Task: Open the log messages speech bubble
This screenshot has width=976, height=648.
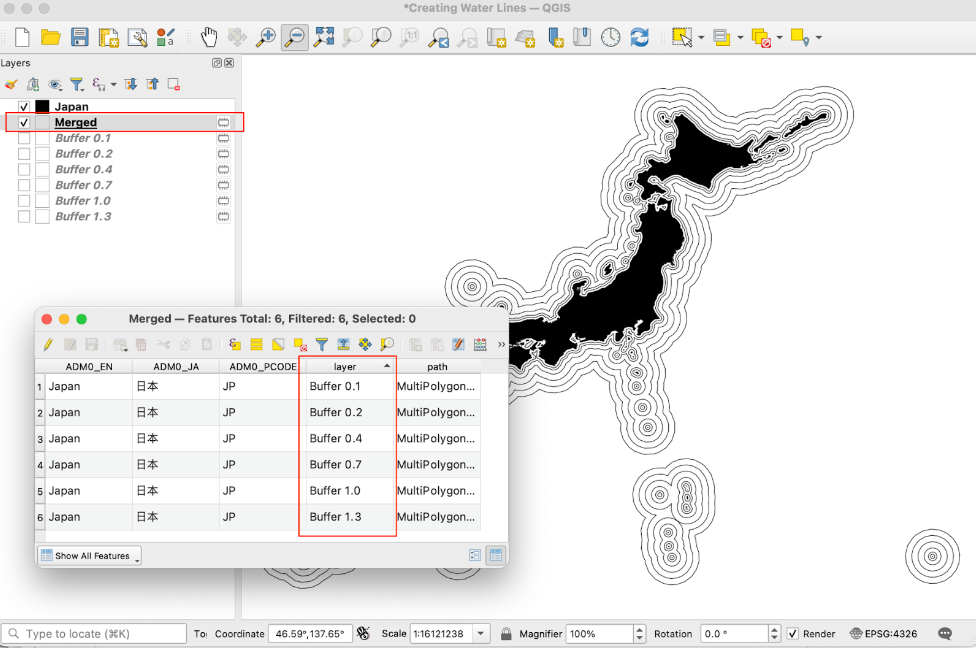Action: click(x=945, y=634)
